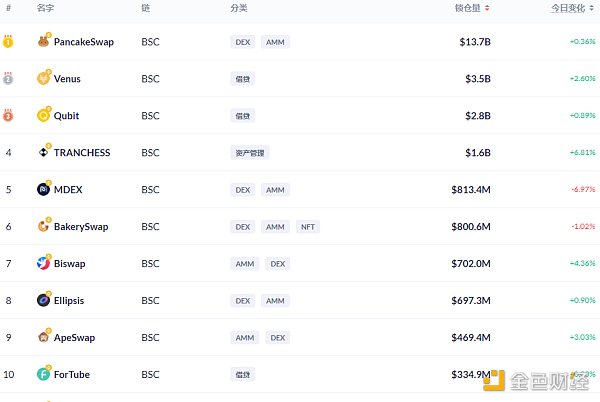Image resolution: width=600 pixels, height=402 pixels.
Task: Click the TRANCHESS chess-piece icon
Action: pos(43,153)
